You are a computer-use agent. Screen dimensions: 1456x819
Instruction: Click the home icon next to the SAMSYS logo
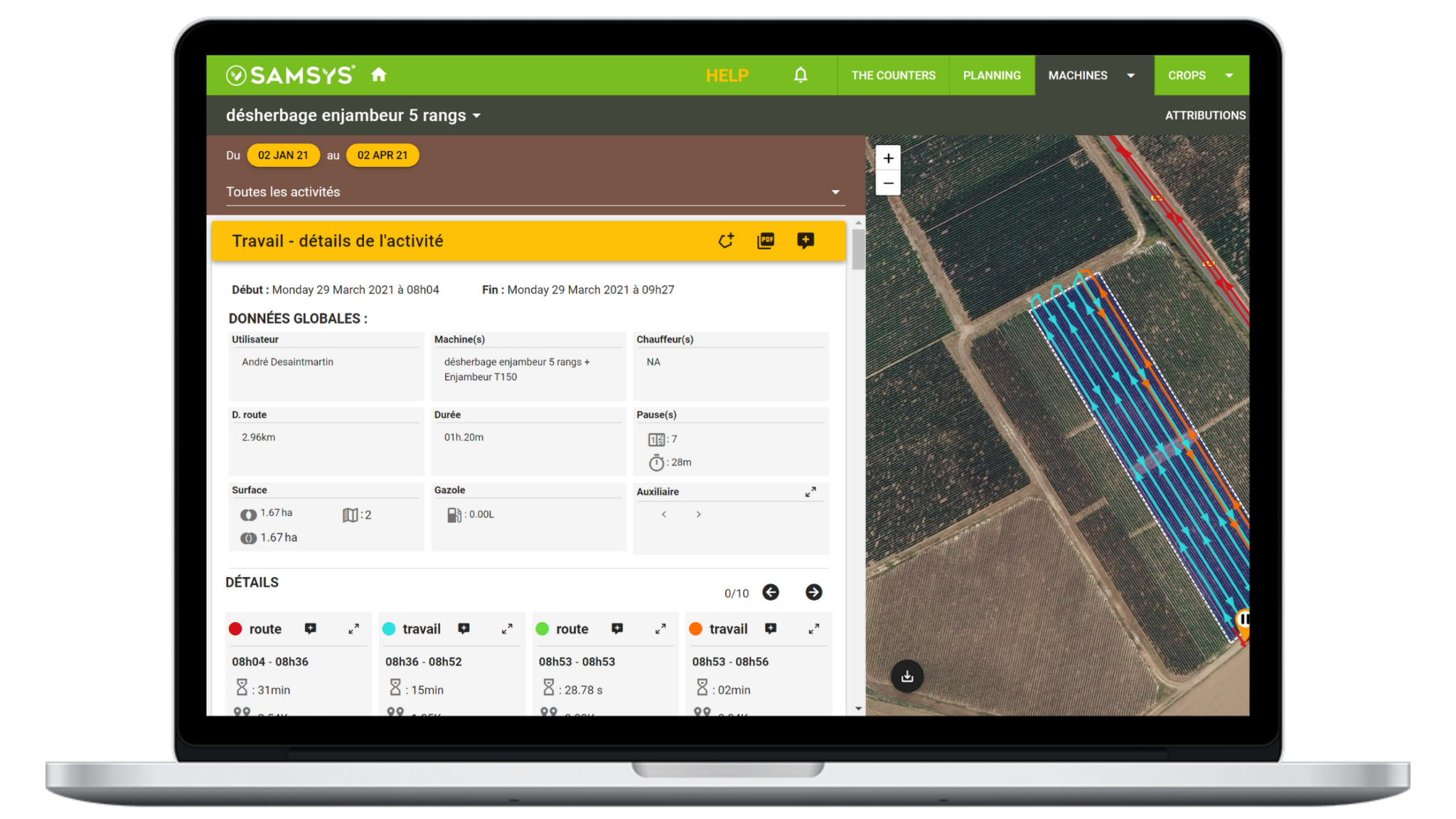378,75
